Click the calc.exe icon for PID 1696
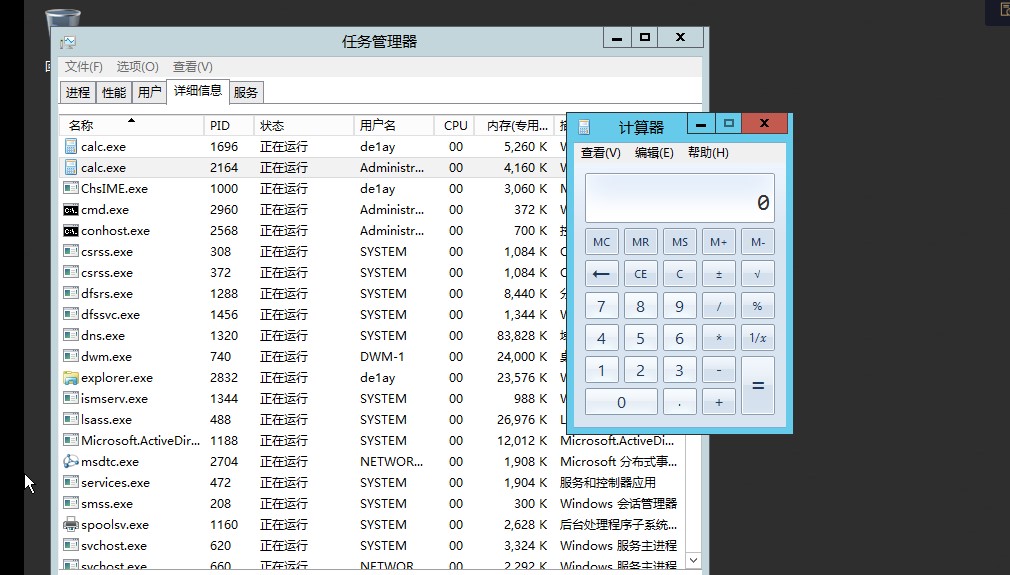 click(x=71, y=147)
